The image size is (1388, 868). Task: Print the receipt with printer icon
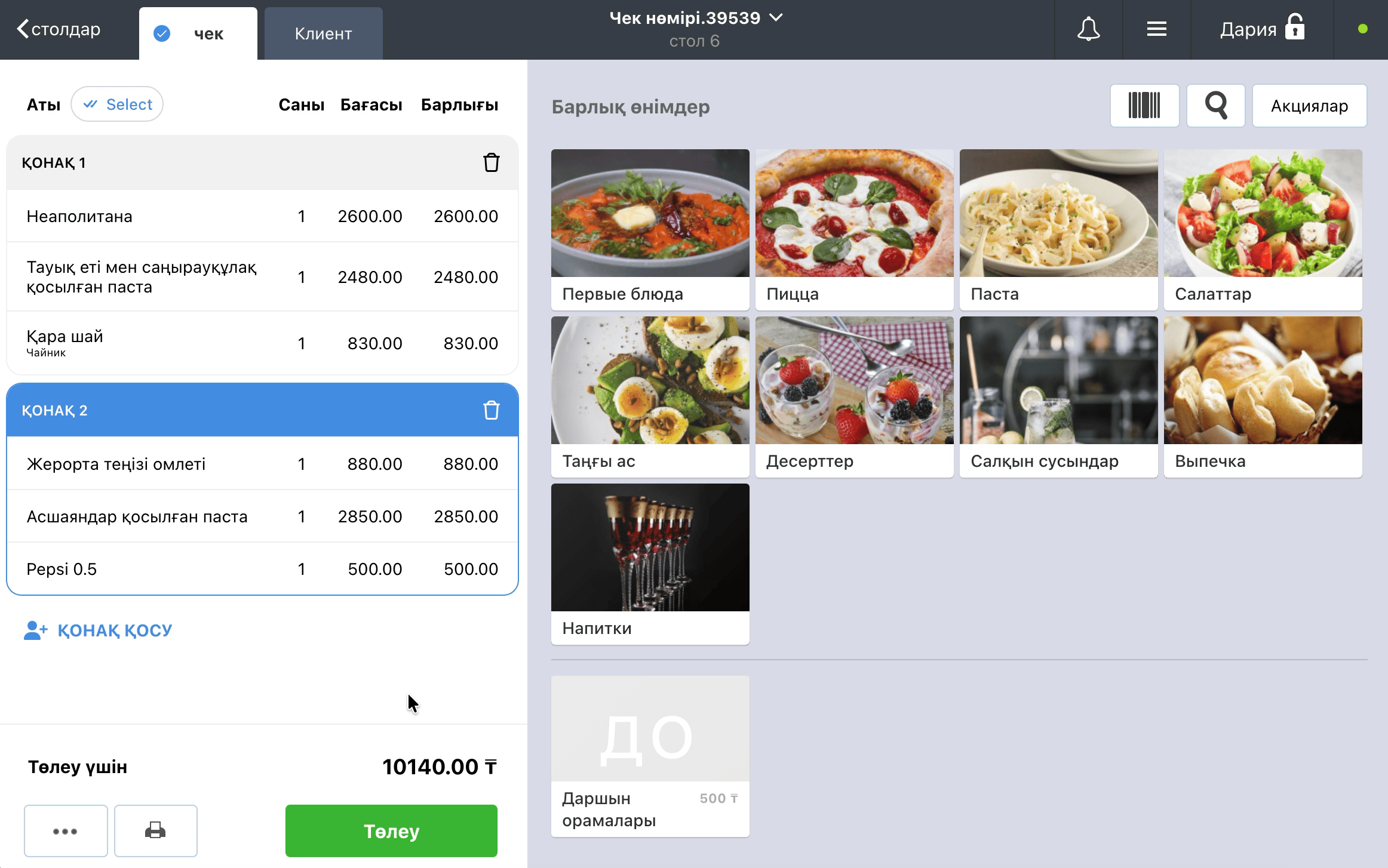click(x=155, y=830)
